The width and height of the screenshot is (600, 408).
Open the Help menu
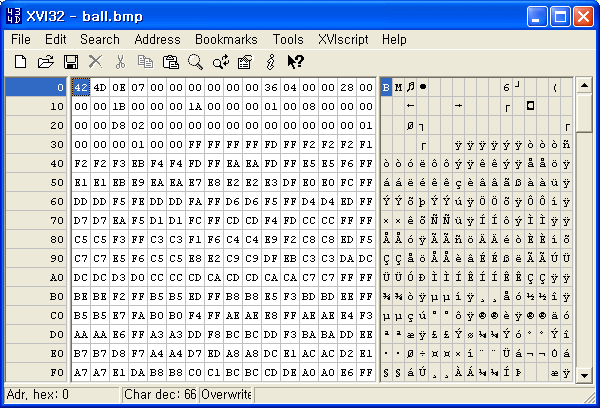394,39
